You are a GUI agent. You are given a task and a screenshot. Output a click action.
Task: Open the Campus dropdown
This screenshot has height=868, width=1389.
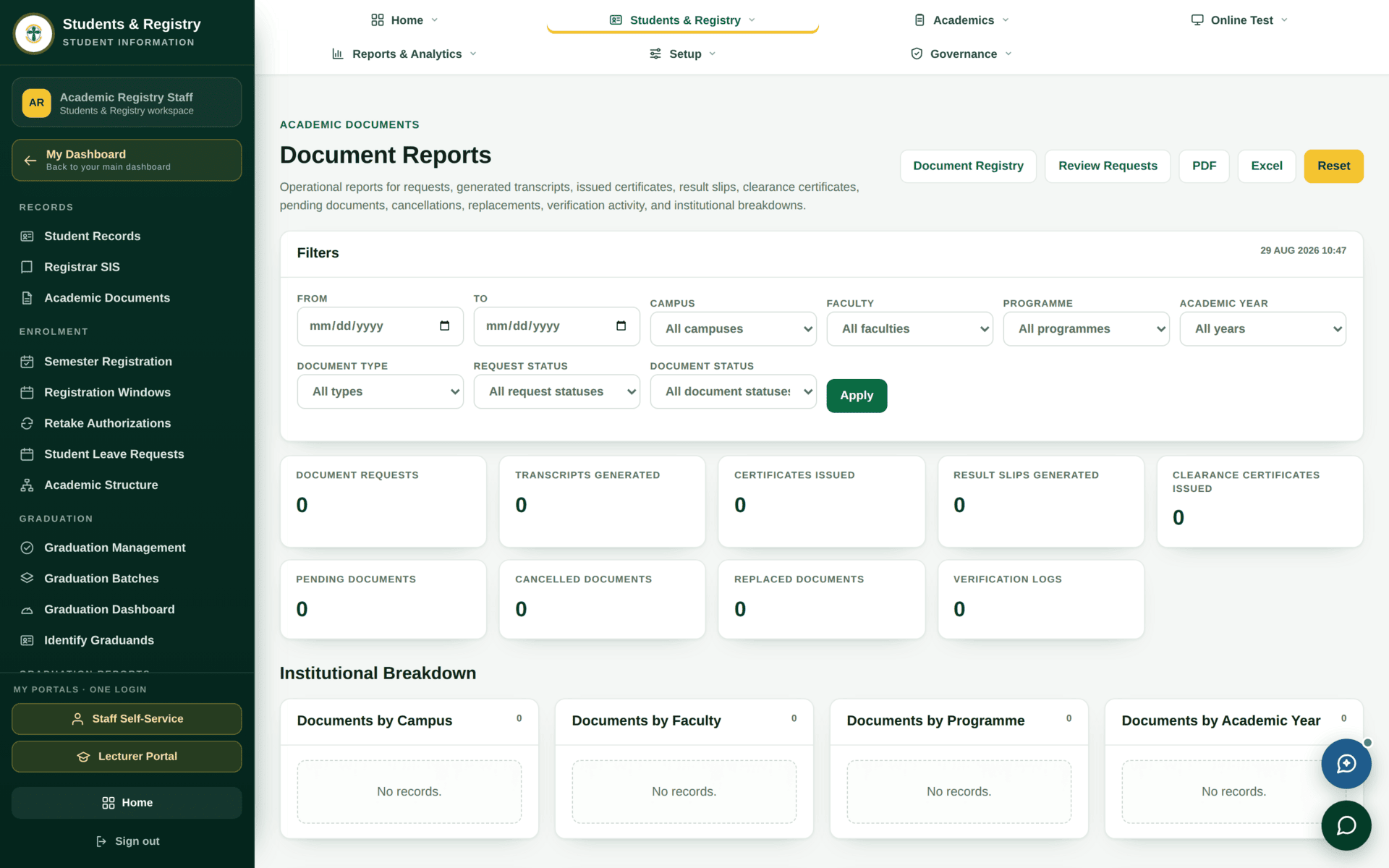(733, 329)
